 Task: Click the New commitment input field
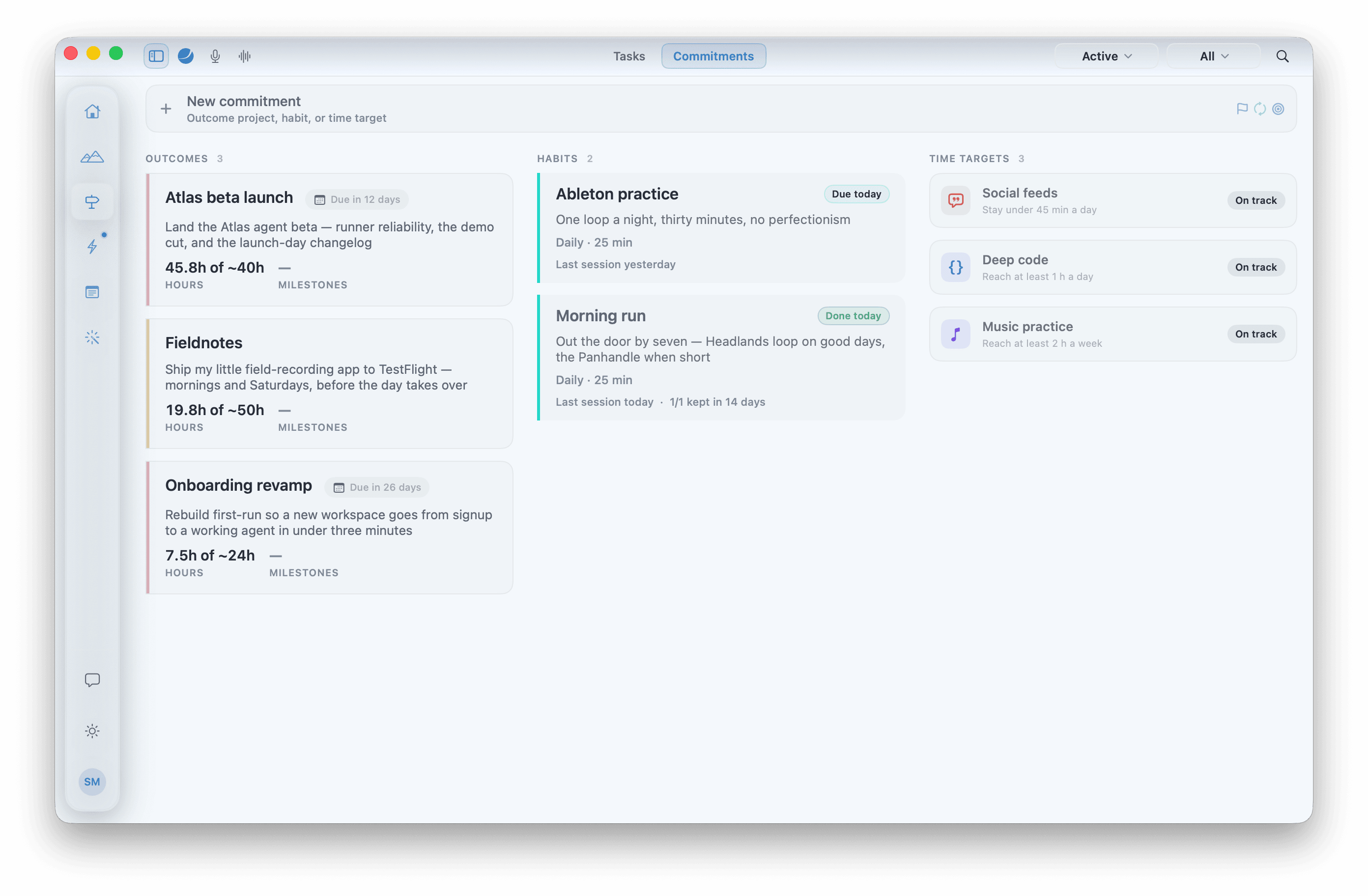(x=721, y=109)
